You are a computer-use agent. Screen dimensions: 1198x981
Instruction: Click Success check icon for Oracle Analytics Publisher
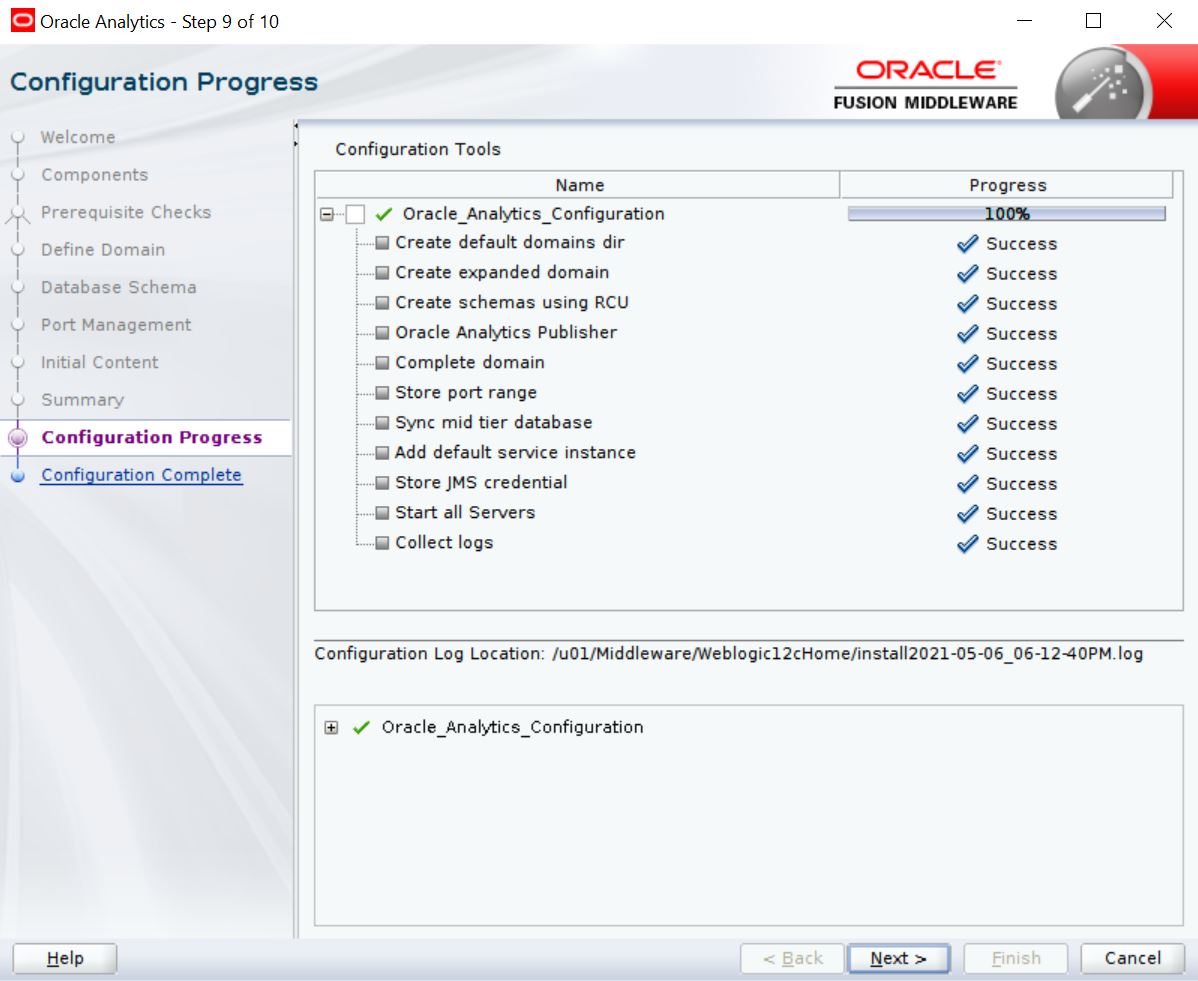(x=967, y=334)
